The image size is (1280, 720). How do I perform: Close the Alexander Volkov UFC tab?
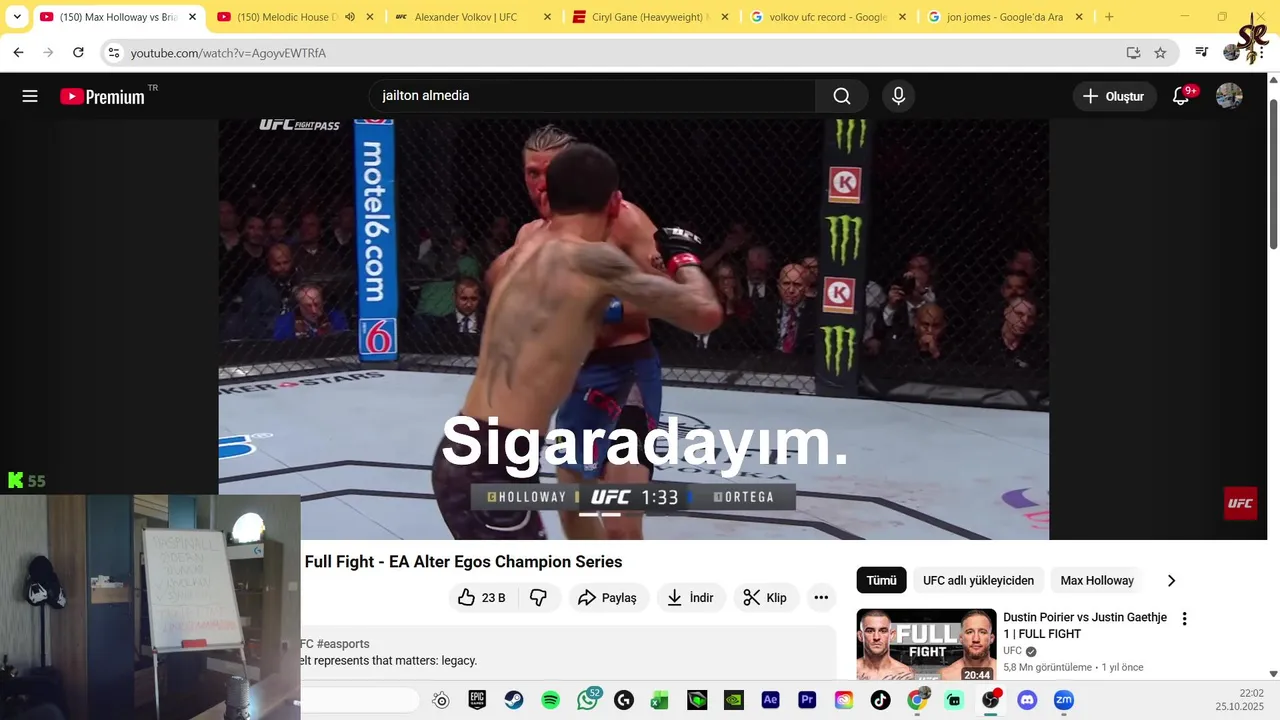pyautogui.click(x=547, y=17)
